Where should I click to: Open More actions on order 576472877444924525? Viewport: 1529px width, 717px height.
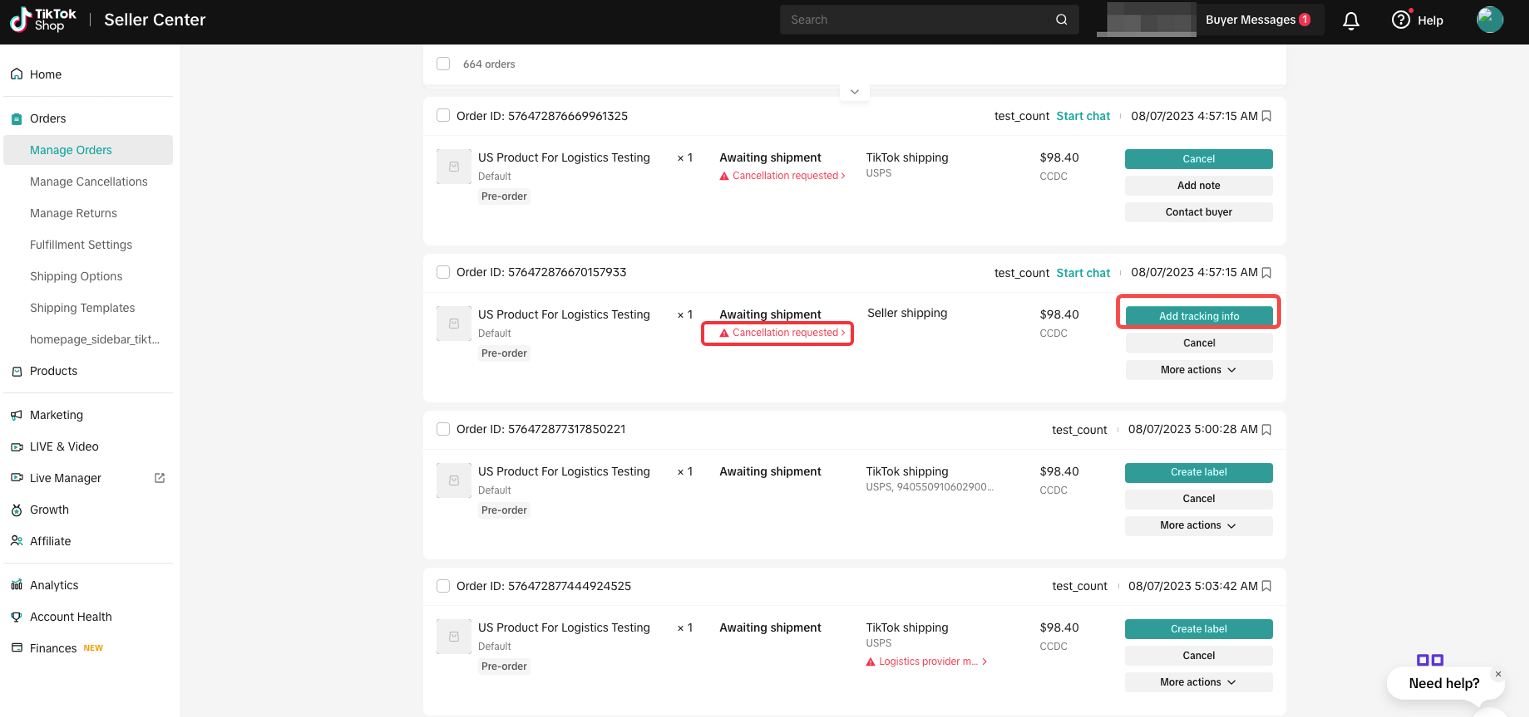click(1198, 682)
